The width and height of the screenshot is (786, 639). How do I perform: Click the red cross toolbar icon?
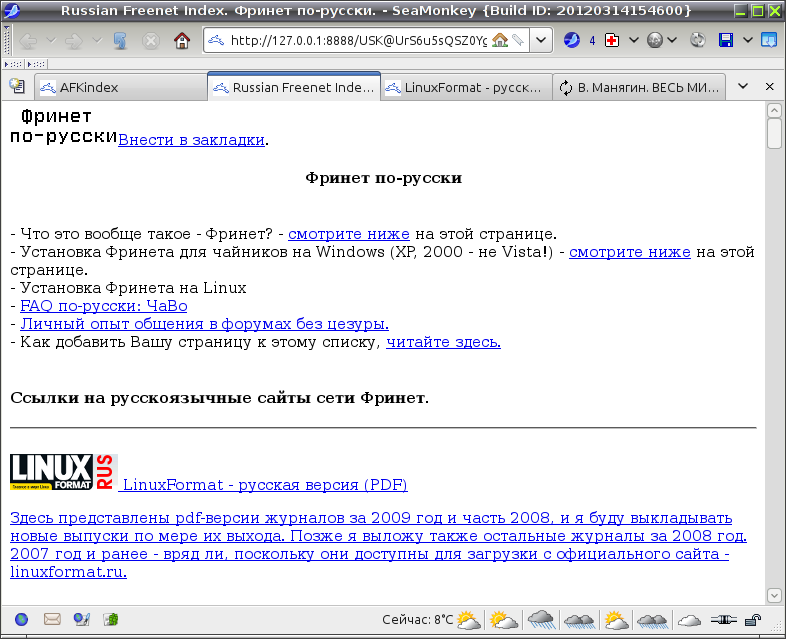[x=613, y=40]
